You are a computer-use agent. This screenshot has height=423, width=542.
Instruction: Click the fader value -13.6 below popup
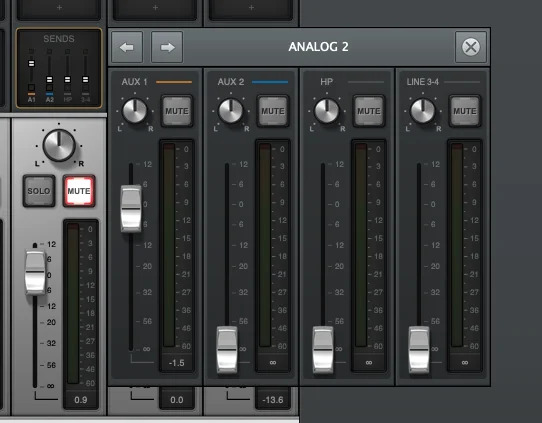pos(273,400)
